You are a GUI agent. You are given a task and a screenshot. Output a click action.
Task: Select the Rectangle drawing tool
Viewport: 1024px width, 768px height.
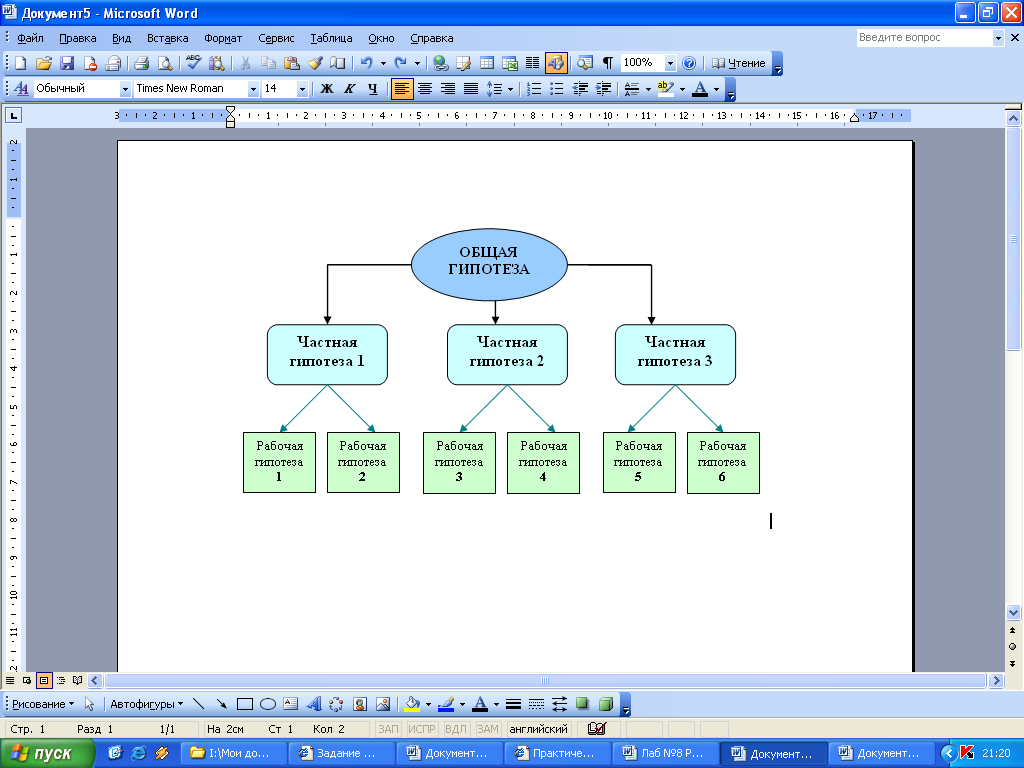245,704
